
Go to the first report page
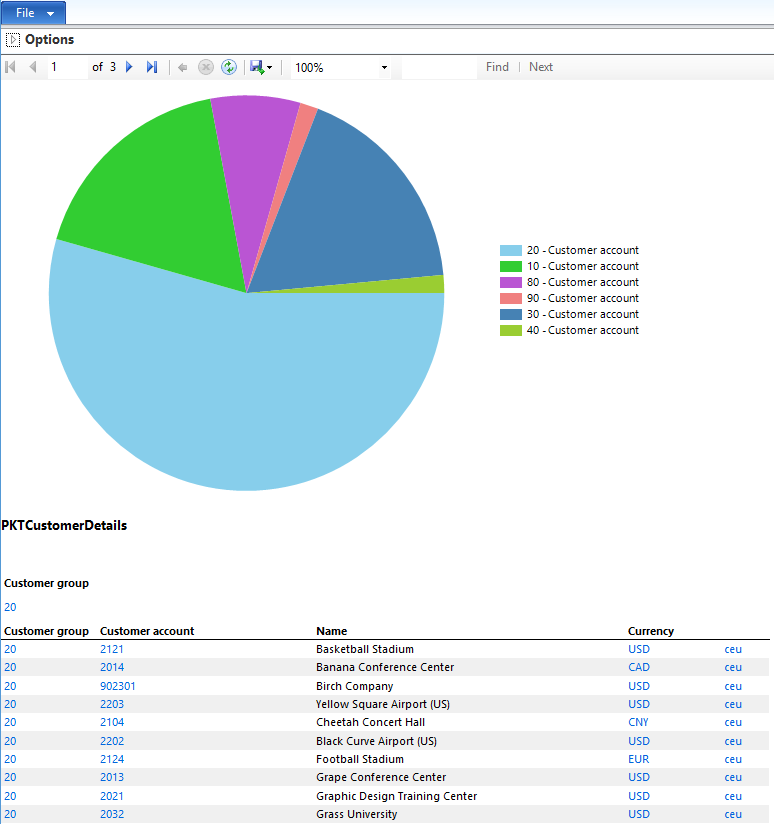11,67
